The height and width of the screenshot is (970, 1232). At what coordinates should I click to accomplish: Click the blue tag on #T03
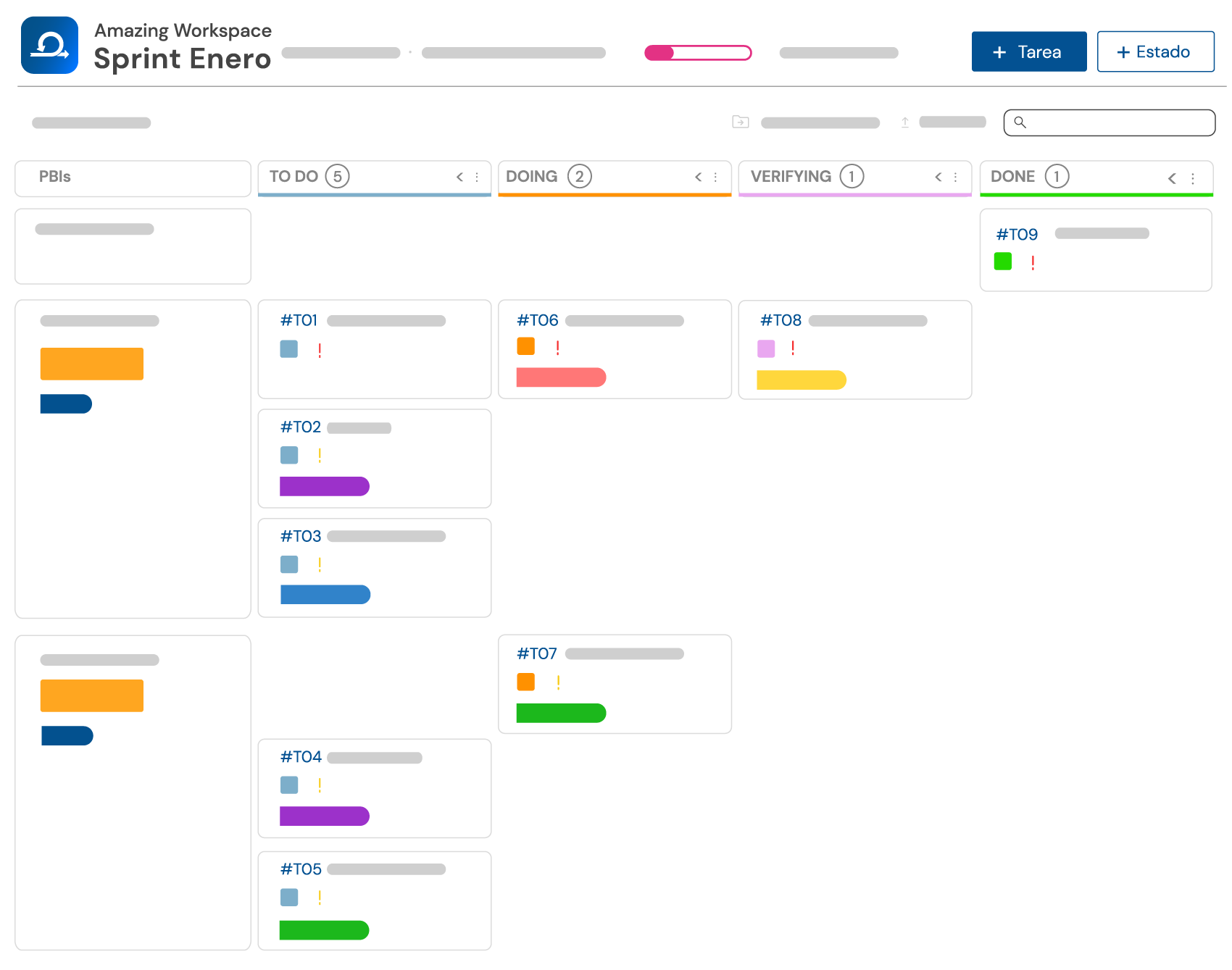coord(325,595)
